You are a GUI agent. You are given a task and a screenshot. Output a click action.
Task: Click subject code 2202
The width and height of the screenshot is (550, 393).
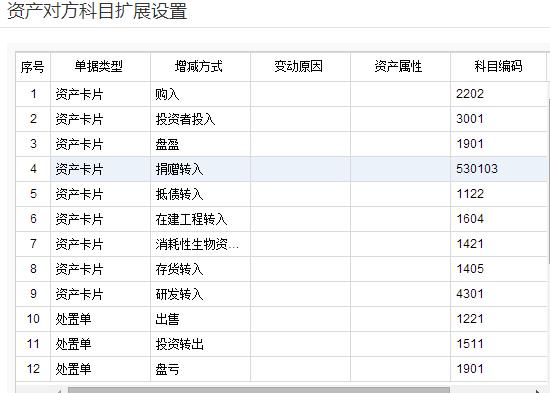tap(470, 94)
